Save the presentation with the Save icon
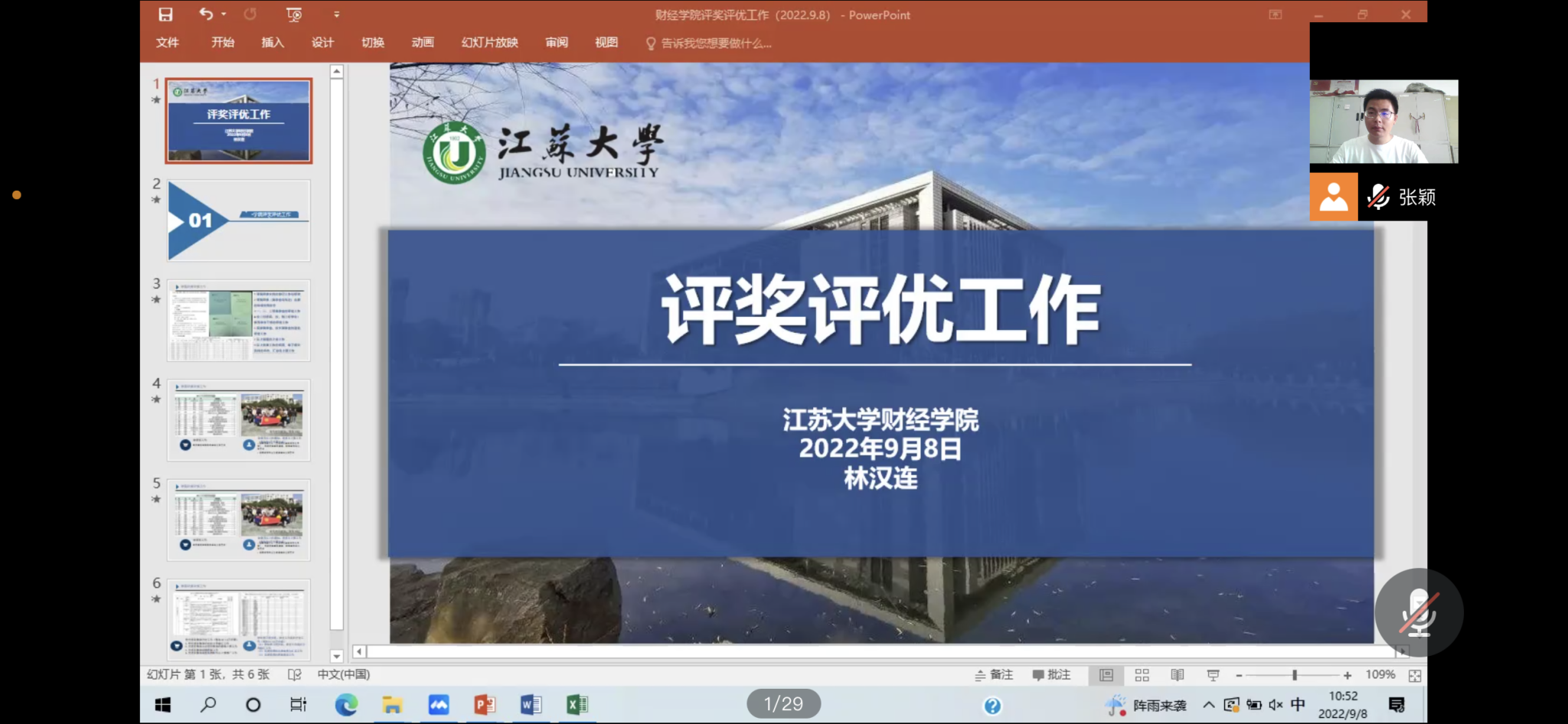Viewport: 1568px width, 724px height. click(165, 15)
